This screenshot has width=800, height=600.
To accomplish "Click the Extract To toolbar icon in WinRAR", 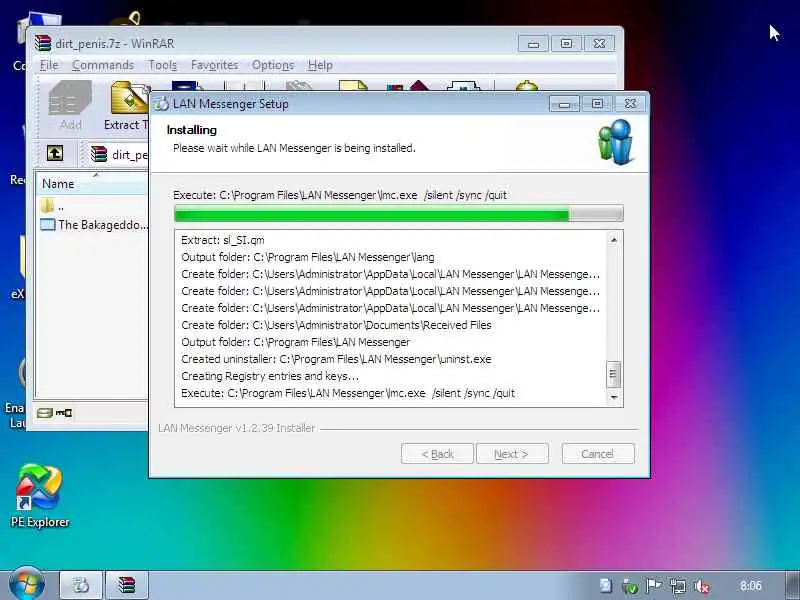I will (127, 105).
